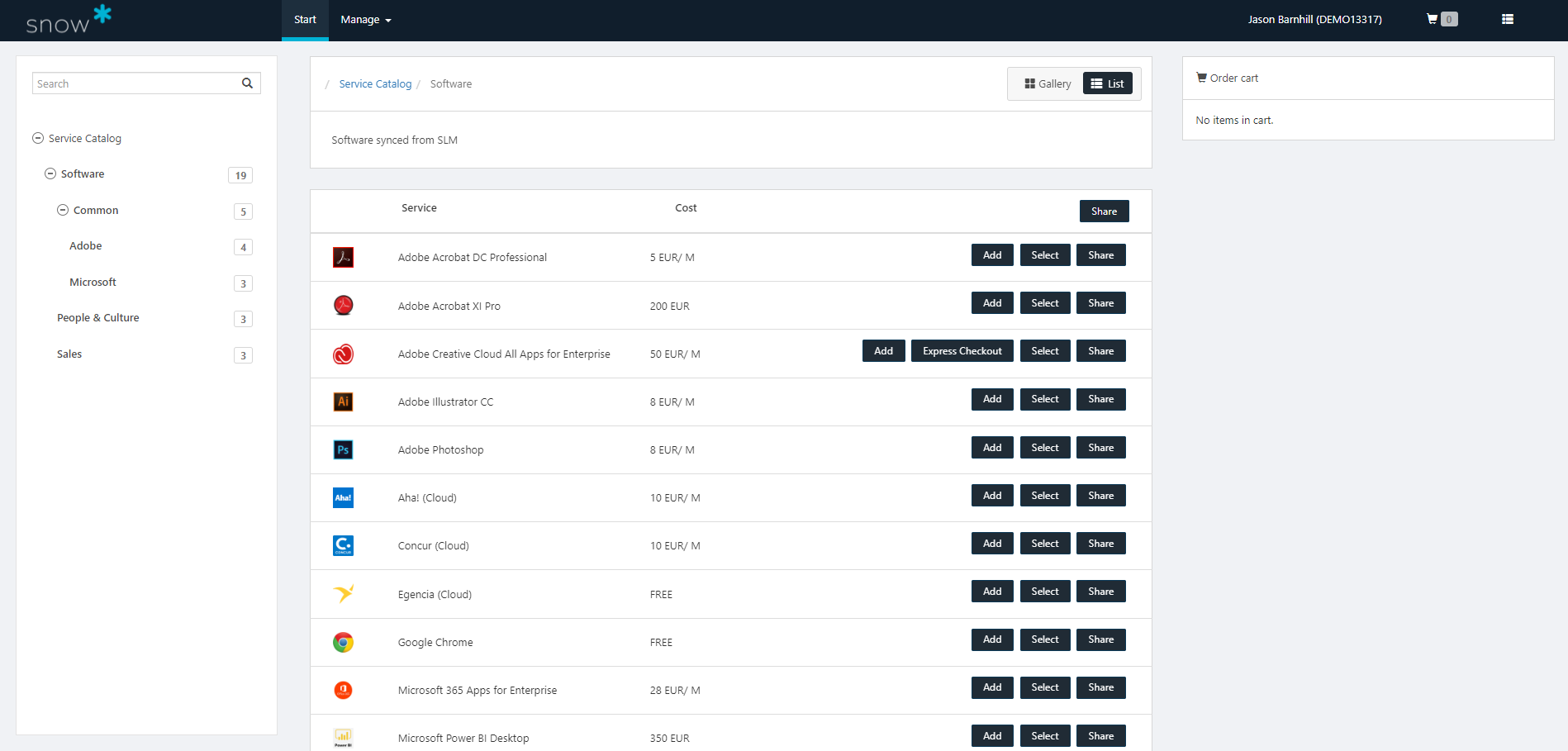Add Adobe Creative Cloud All Apps to cart
The width and height of the screenshot is (1568, 751).
(883, 351)
